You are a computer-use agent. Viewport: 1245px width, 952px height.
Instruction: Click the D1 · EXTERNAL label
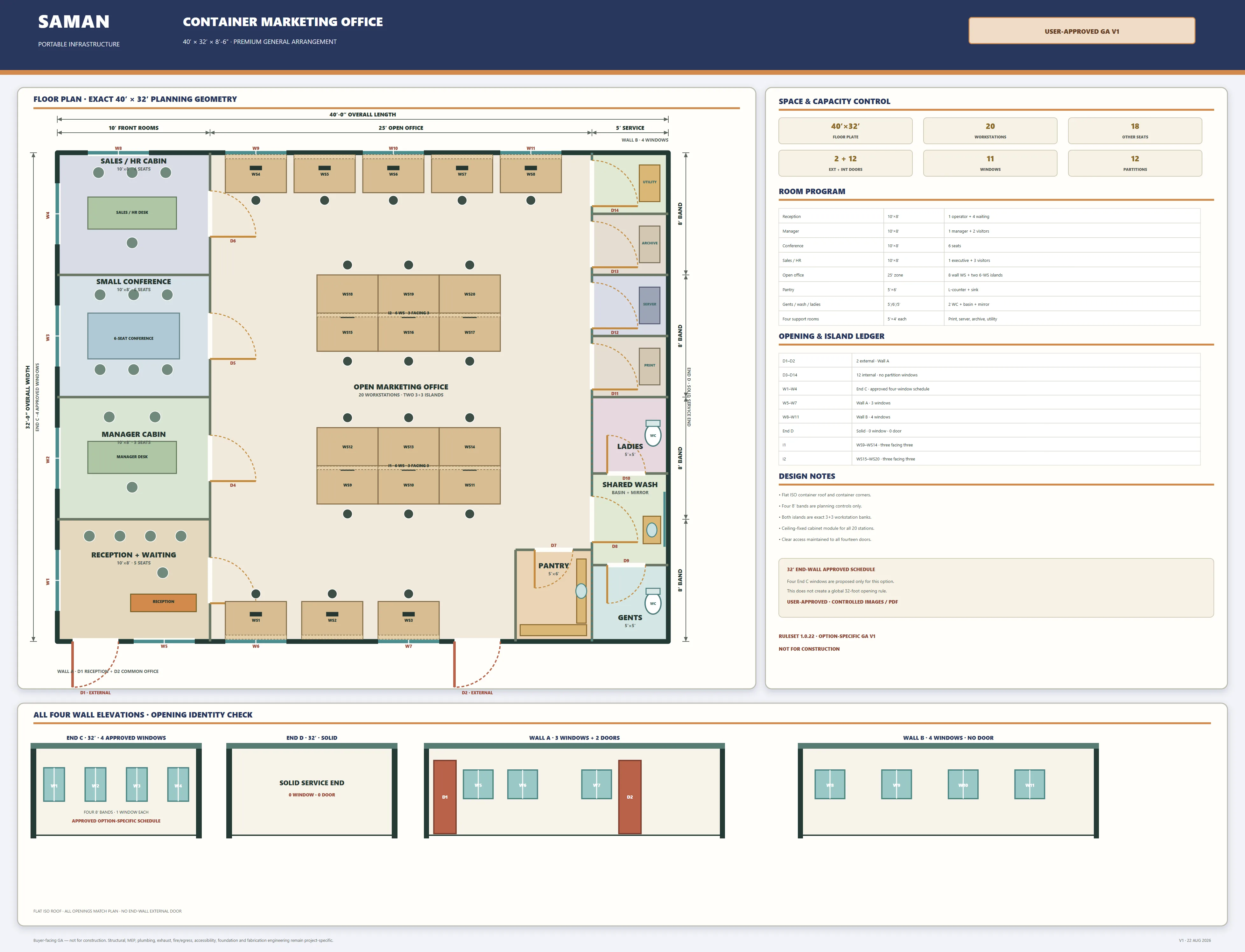95,692
